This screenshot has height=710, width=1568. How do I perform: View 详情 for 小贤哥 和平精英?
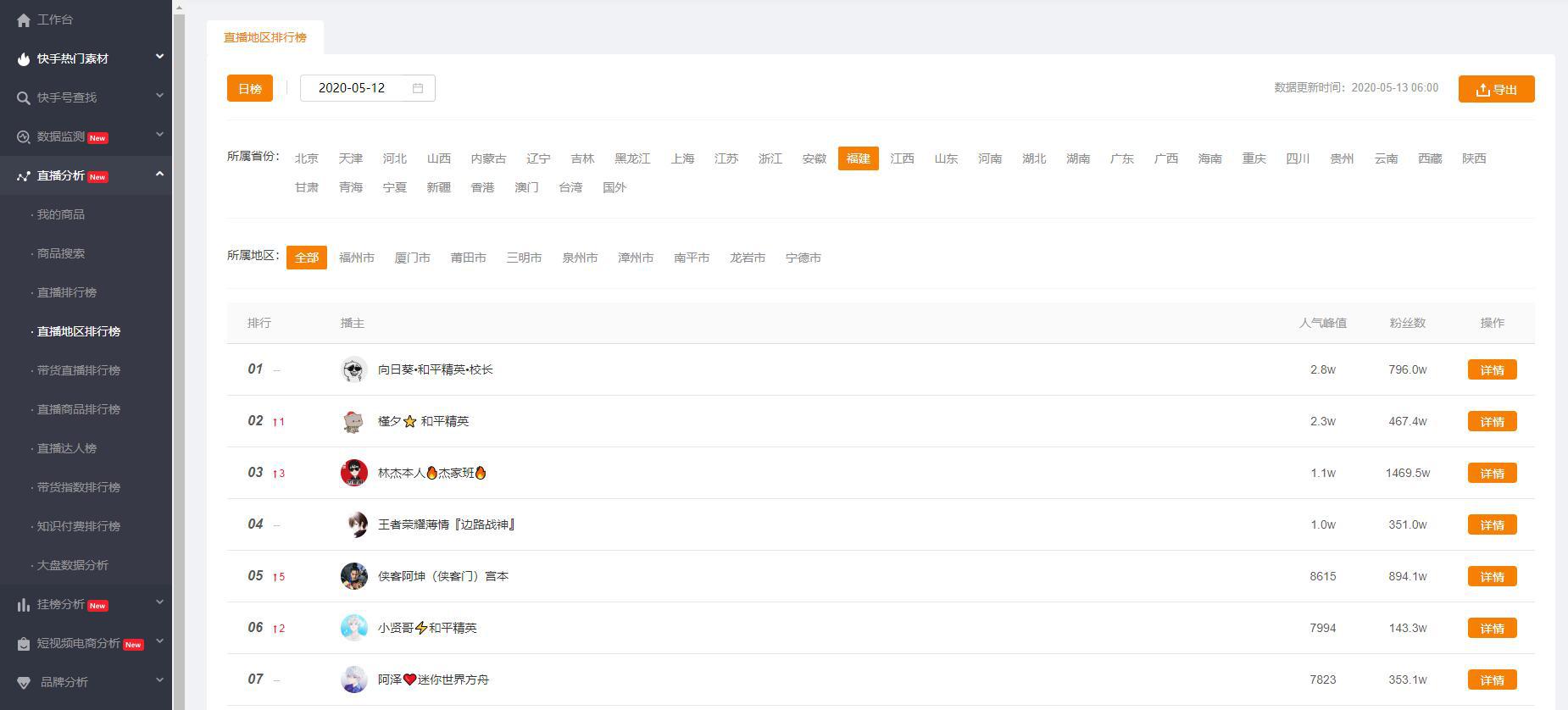(1492, 629)
